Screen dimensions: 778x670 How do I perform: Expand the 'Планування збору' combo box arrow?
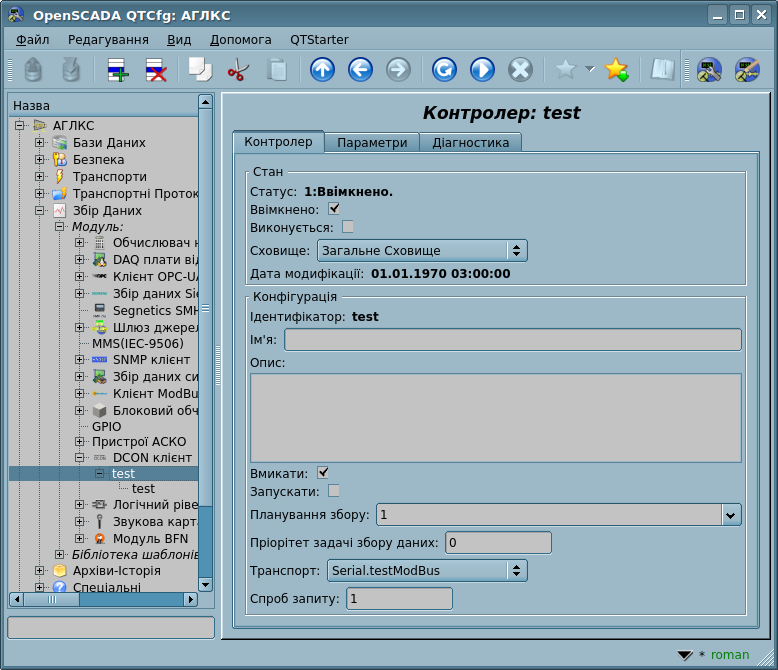[x=731, y=515]
